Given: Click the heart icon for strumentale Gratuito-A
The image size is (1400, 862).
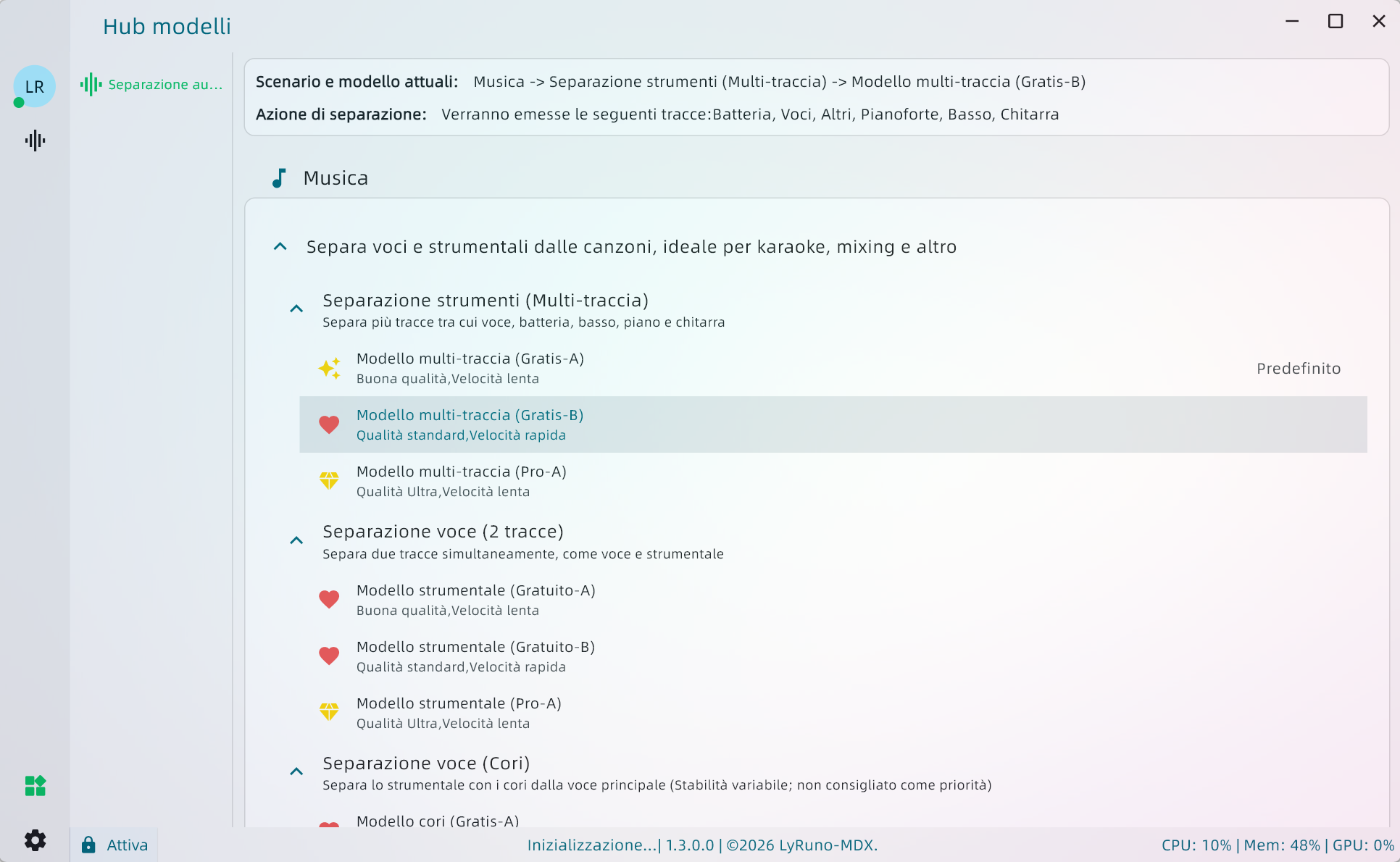Looking at the screenshot, I should click(x=329, y=600).
